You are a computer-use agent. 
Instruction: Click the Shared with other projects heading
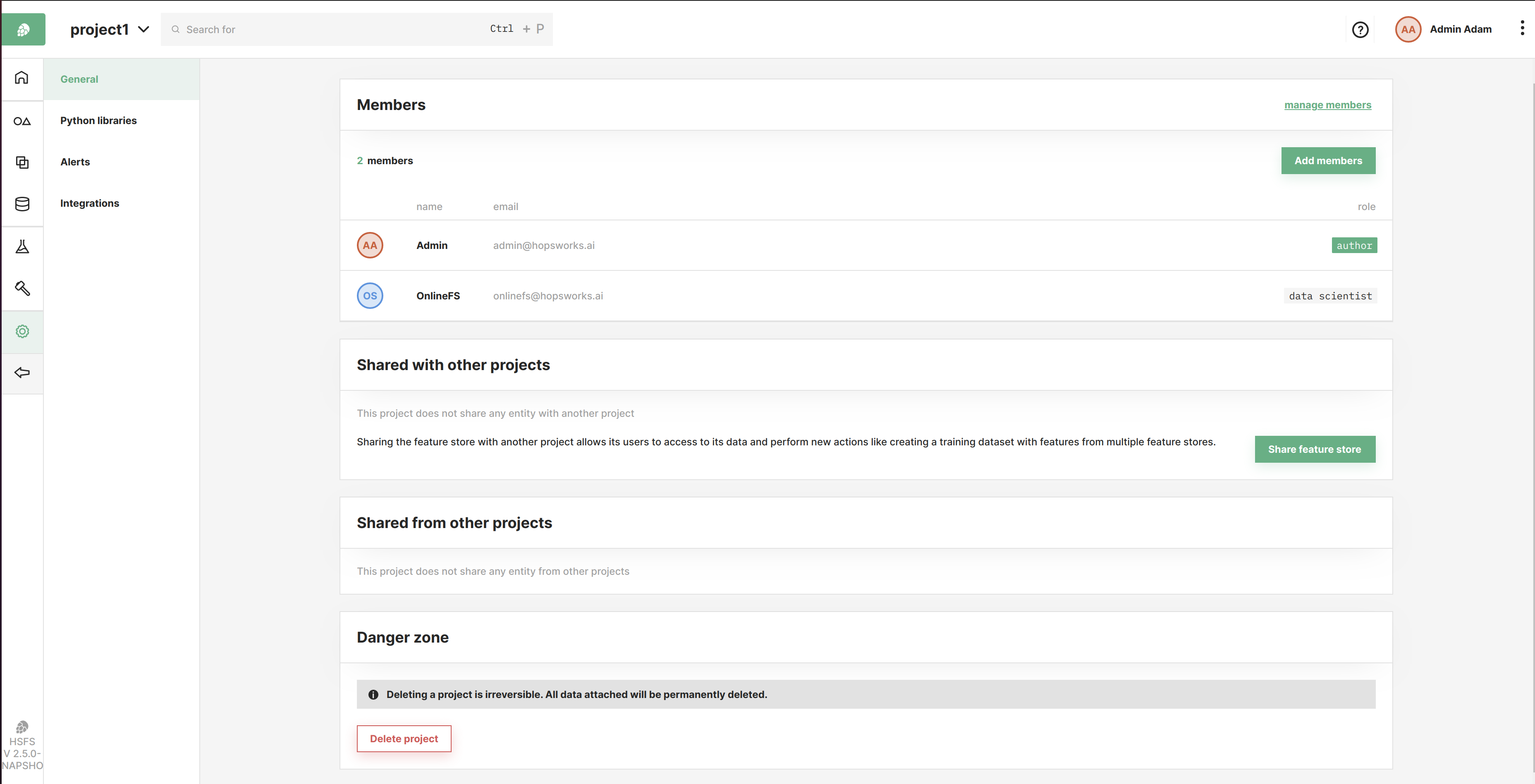(453, 365)
